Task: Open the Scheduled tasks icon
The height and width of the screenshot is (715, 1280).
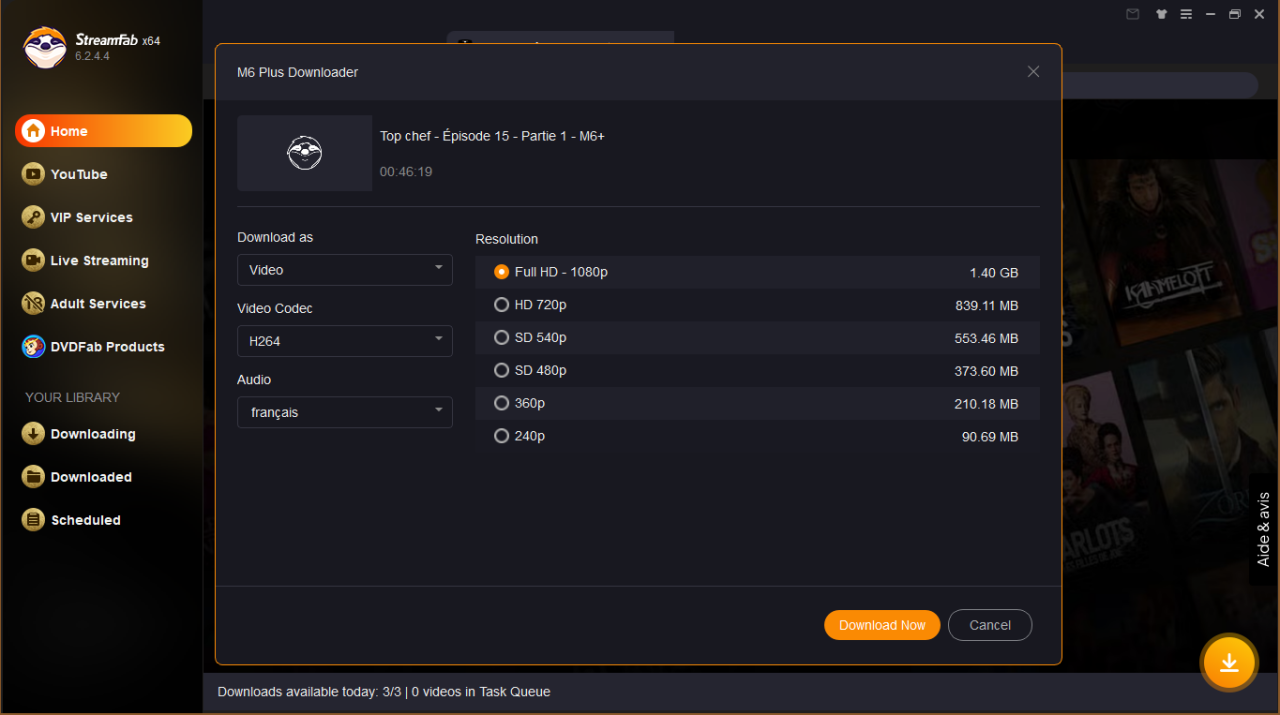Action: [34, 520]
